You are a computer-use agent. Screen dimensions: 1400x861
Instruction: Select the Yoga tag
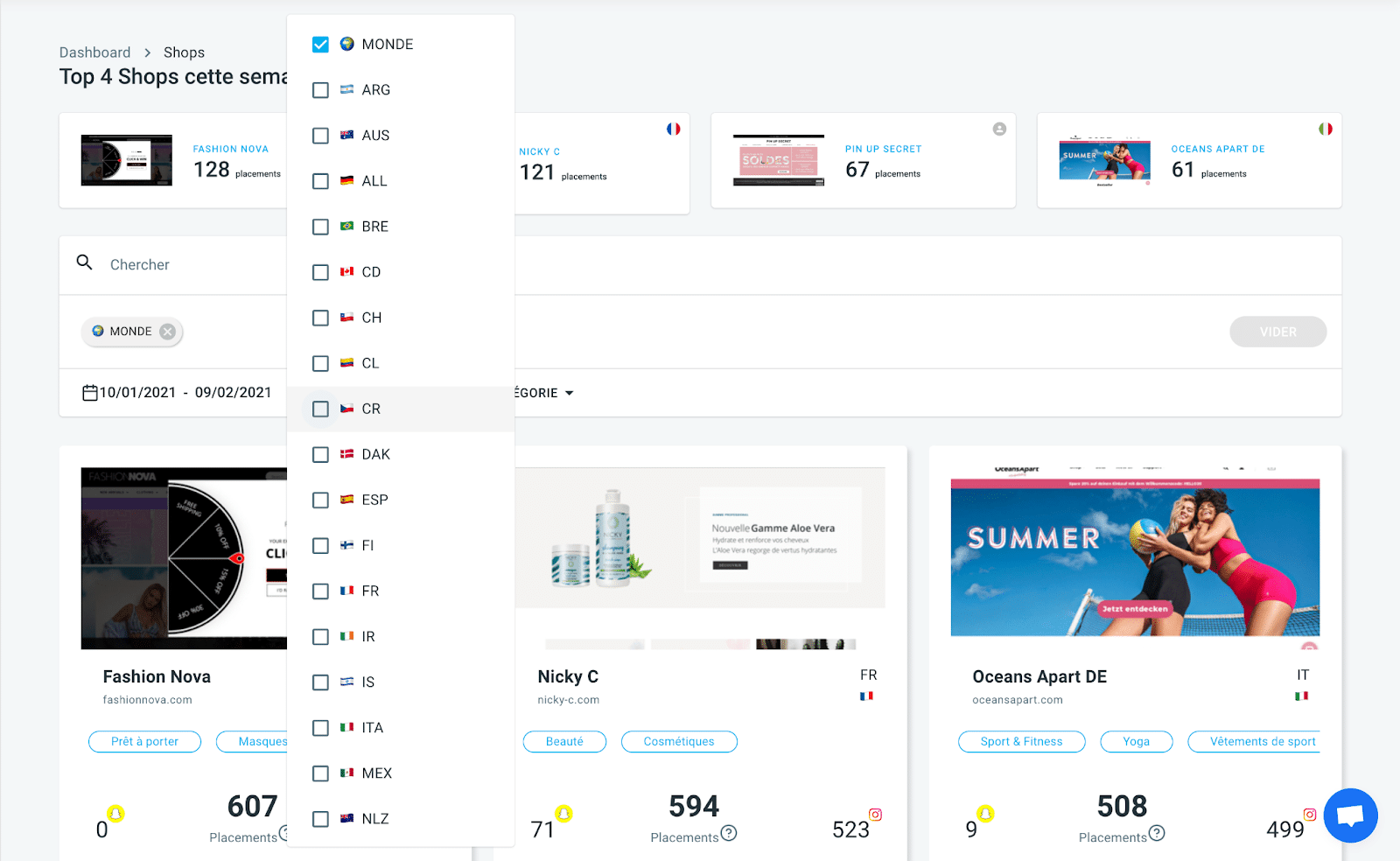pos(1136,741)
